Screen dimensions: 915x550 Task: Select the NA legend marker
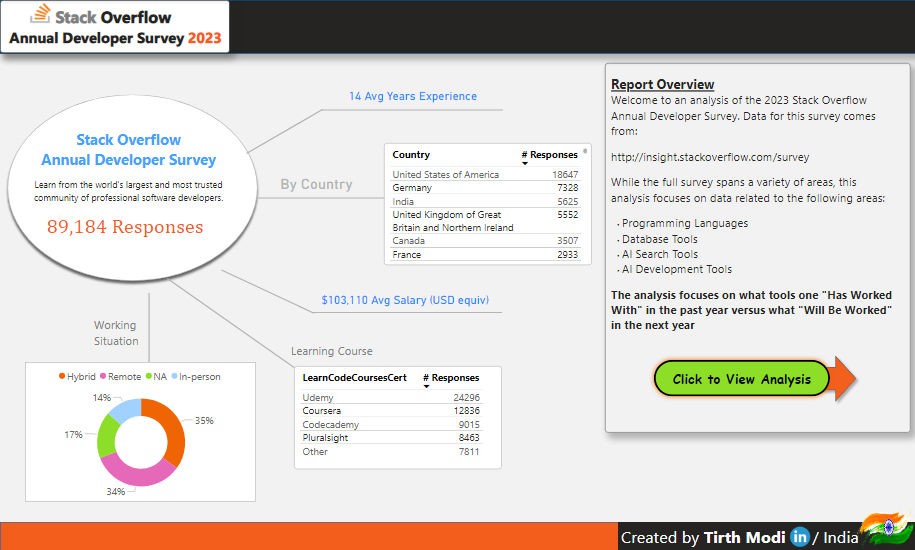148,377
